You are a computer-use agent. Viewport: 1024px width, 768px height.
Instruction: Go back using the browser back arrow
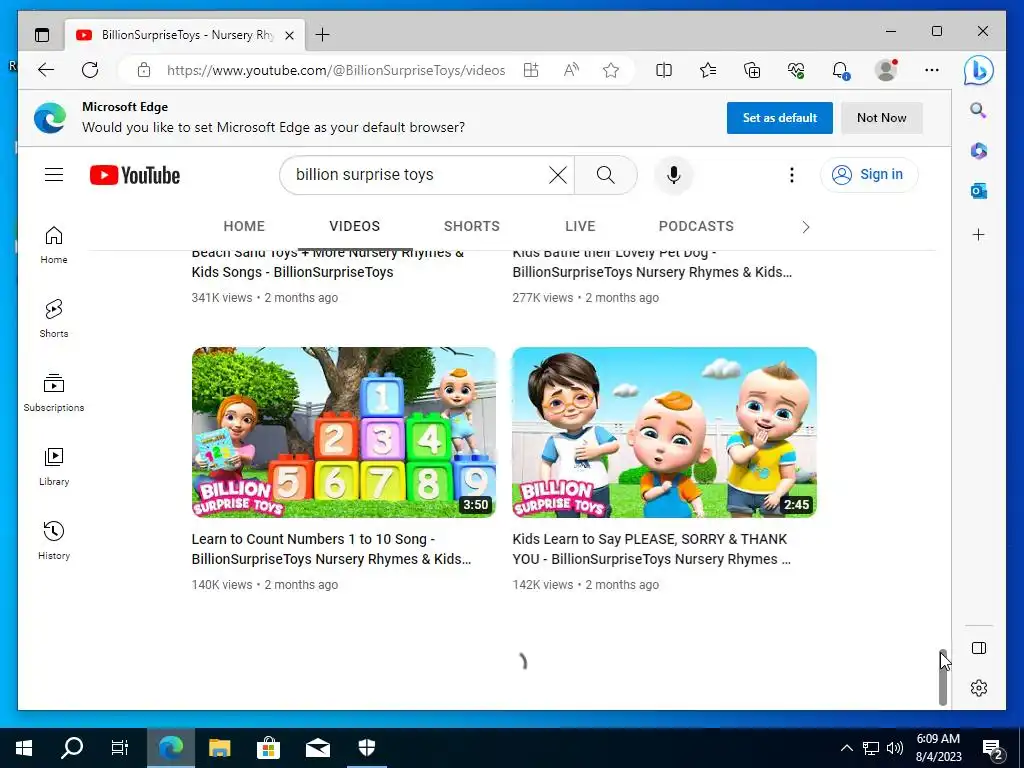coord(46,70)
